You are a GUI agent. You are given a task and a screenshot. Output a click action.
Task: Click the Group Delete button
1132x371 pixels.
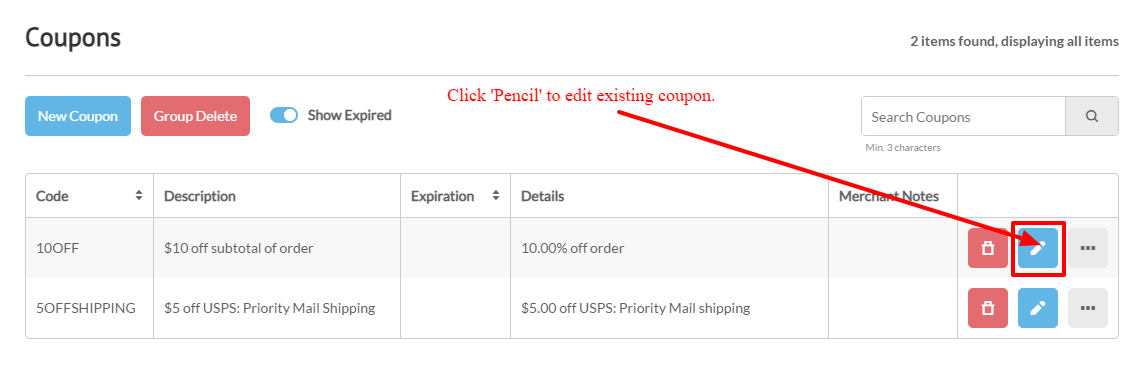pos(195,116)
